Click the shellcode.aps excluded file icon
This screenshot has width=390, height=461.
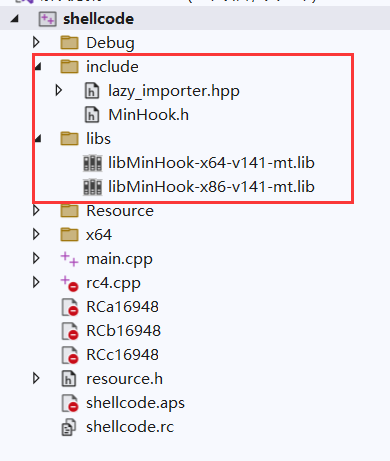70,403
